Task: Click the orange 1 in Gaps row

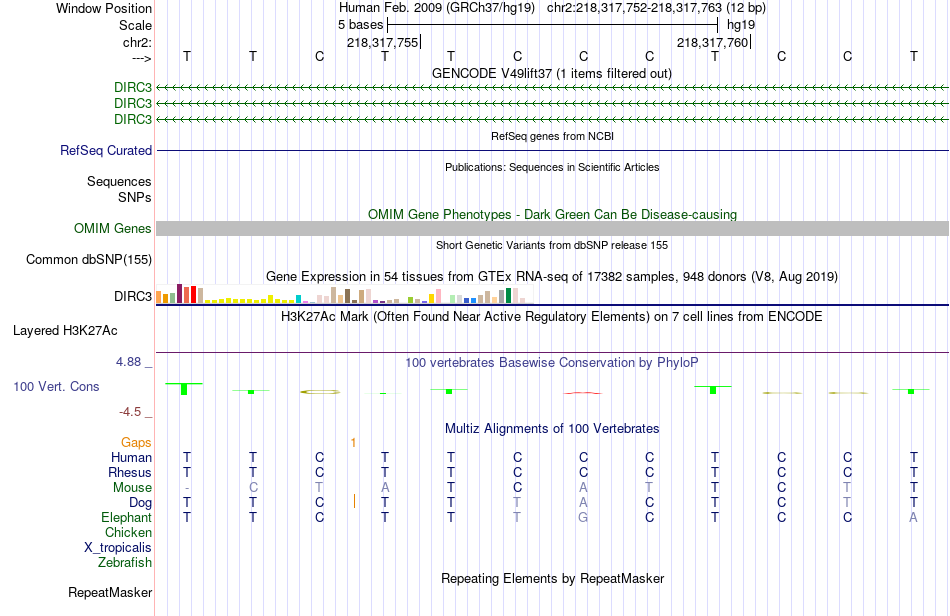Action: tap(353, 443)
